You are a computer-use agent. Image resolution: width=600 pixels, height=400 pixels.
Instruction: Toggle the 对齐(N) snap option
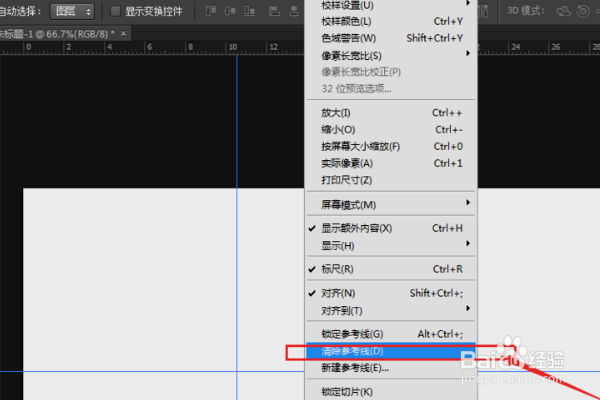pyautogui.click(x=391, y=293)
